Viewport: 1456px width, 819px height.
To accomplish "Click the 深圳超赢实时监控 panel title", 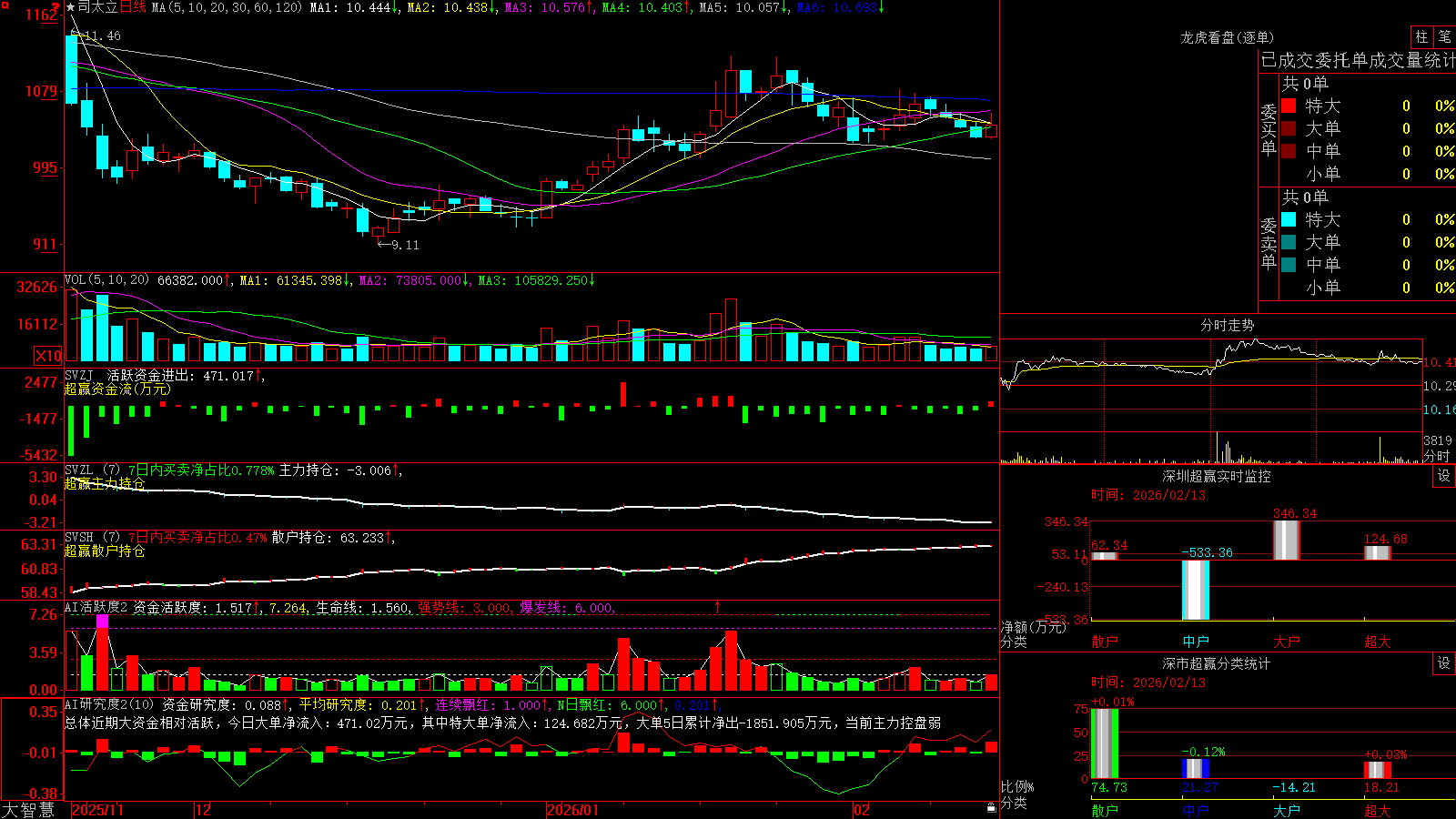I will pos(1217,476).
